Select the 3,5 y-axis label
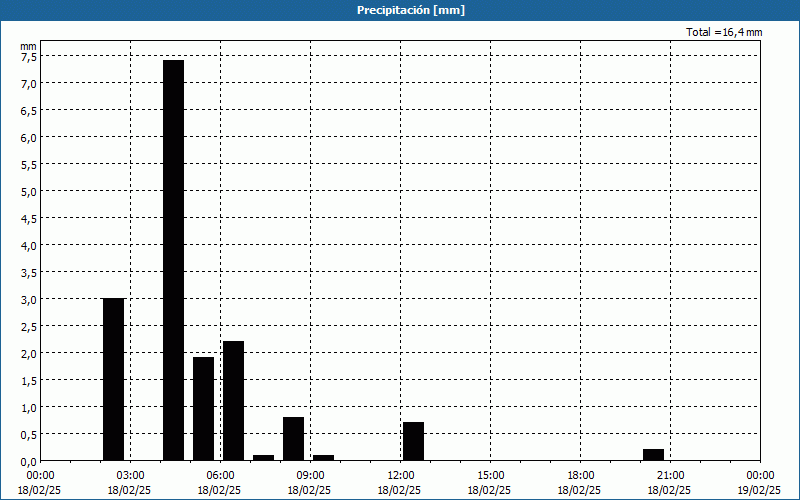This screenshot has width=800, height=500. (29, 273)
